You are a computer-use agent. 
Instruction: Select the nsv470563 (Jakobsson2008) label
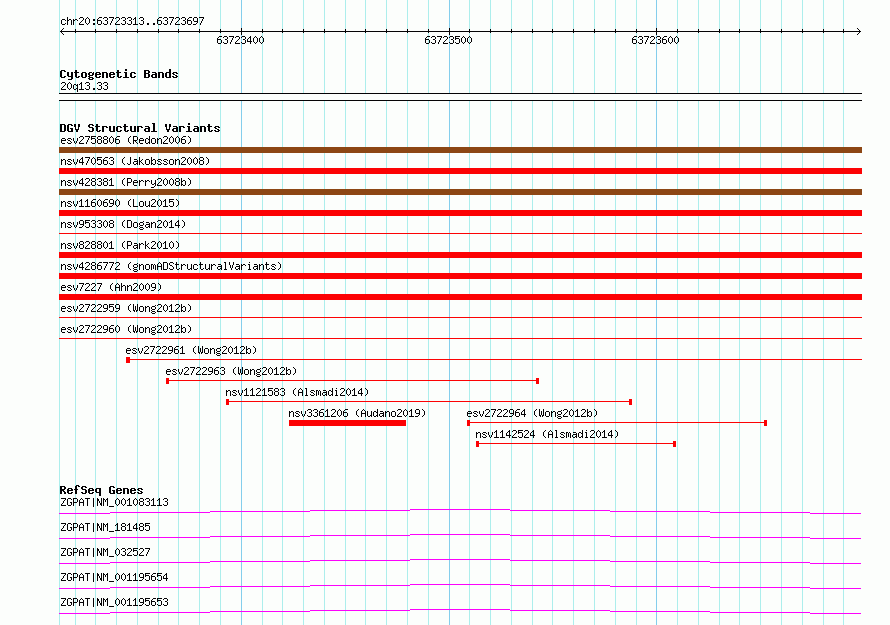tap(135, 161)
